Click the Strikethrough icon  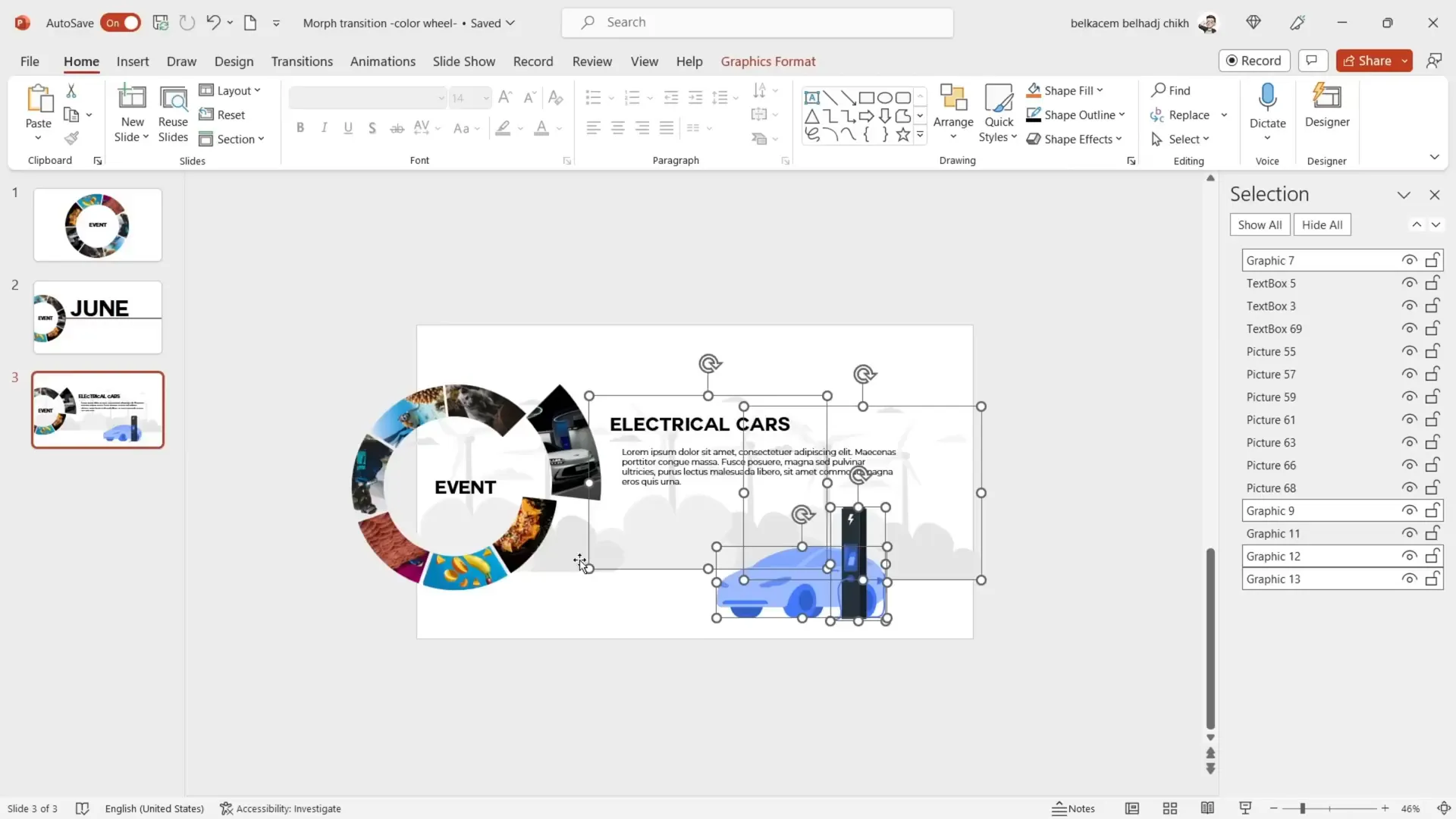coord(397,128)
